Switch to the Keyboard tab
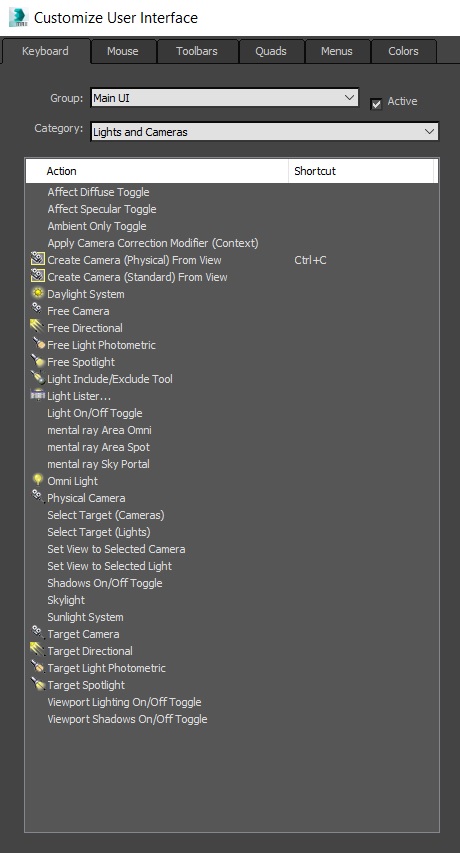460x853 pixels. click(x=45, y=51)
